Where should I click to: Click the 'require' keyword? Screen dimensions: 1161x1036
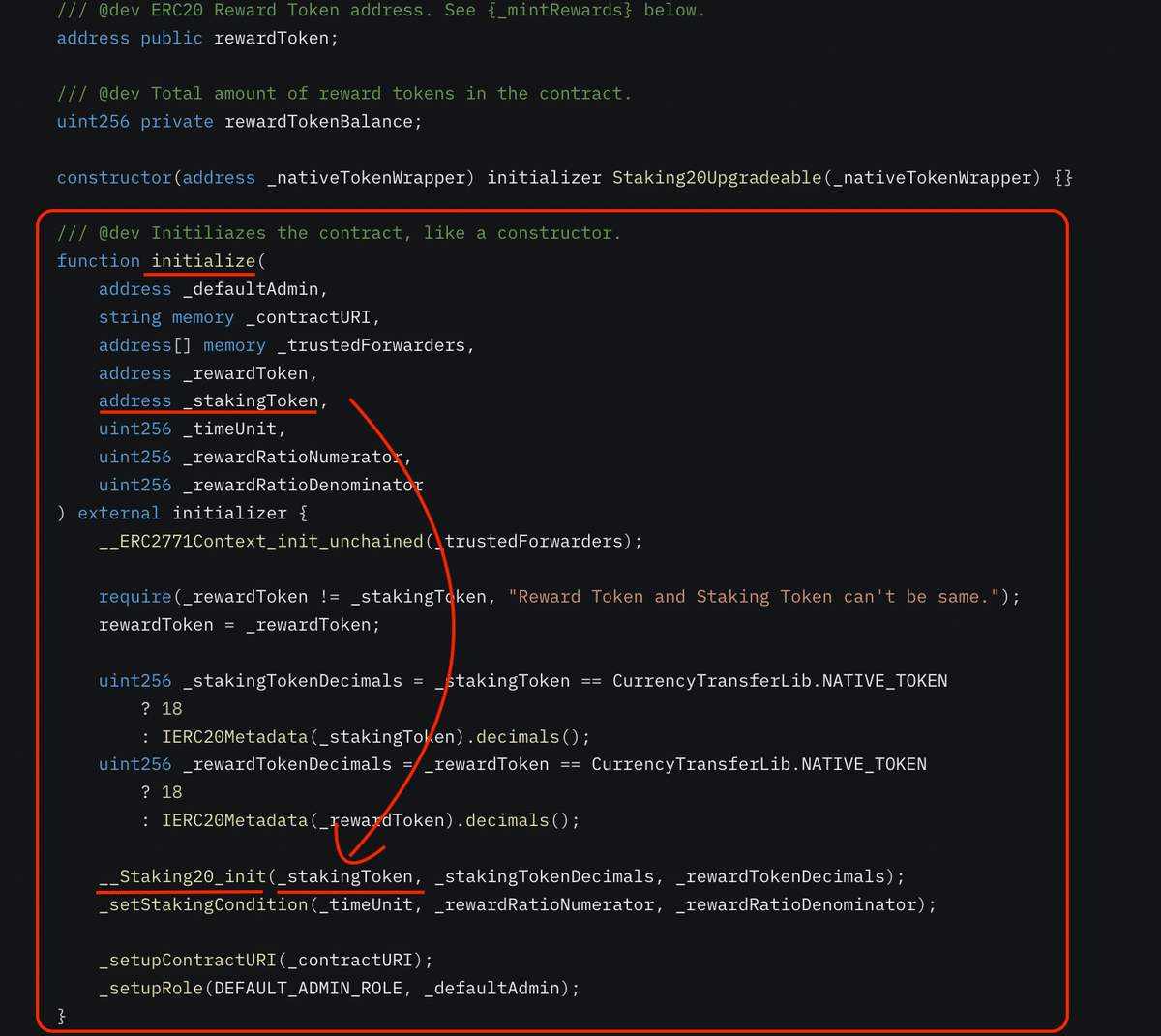tap(134, 597)
